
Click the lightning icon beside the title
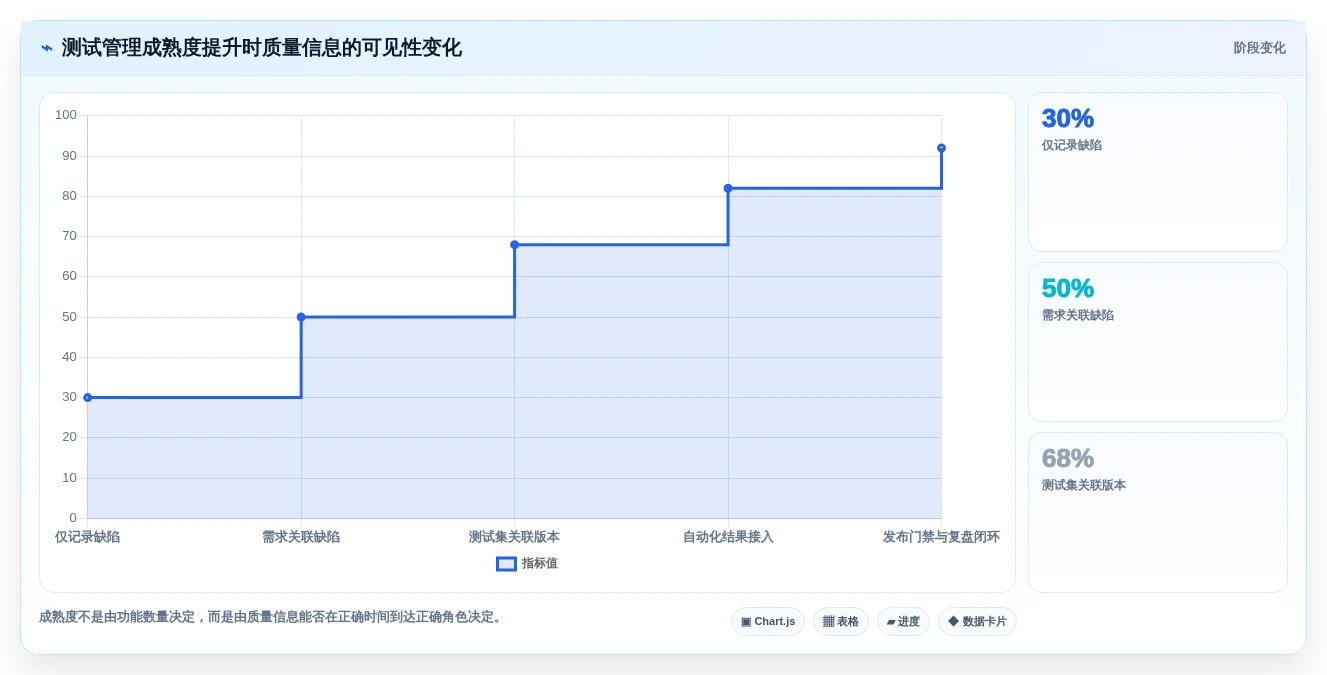pyautogui.click(x=47, y=48)
